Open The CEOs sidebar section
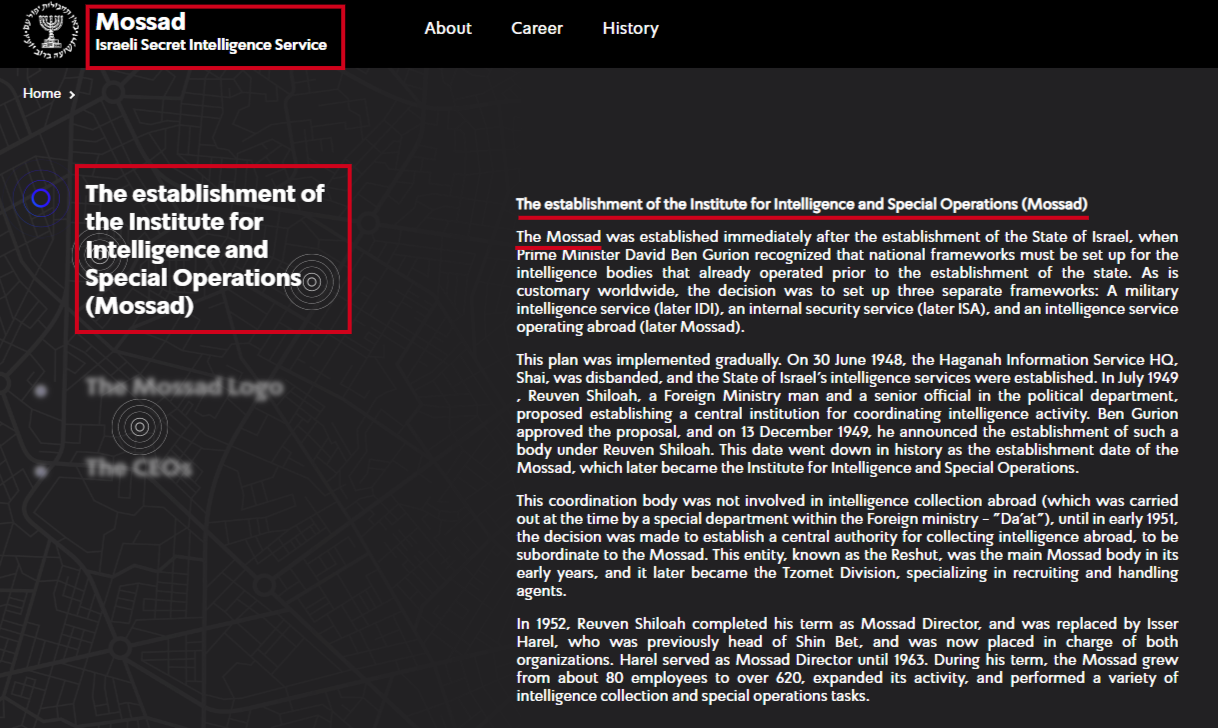The width and height of the screenshot is (1218, 728). (138, 468)
